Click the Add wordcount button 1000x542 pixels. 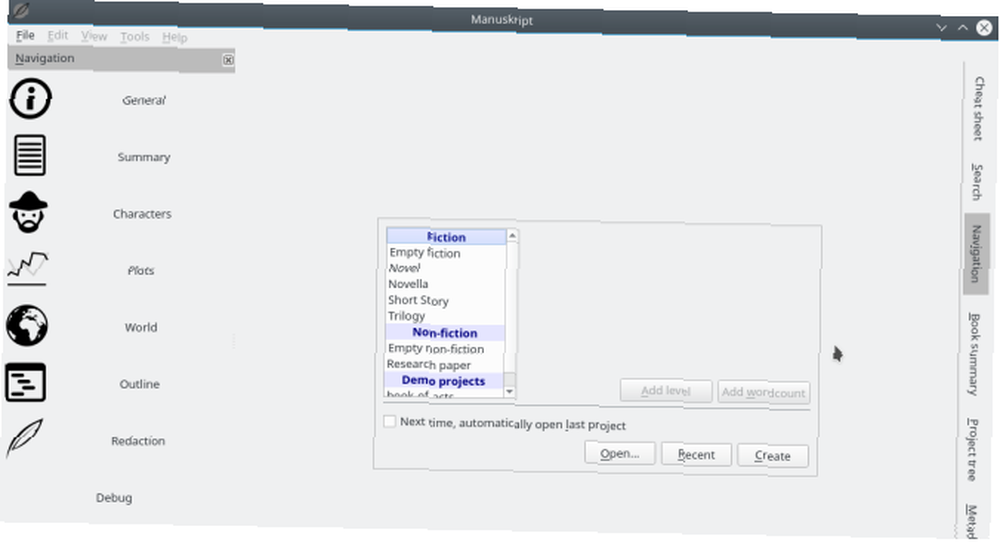(764, 392)
